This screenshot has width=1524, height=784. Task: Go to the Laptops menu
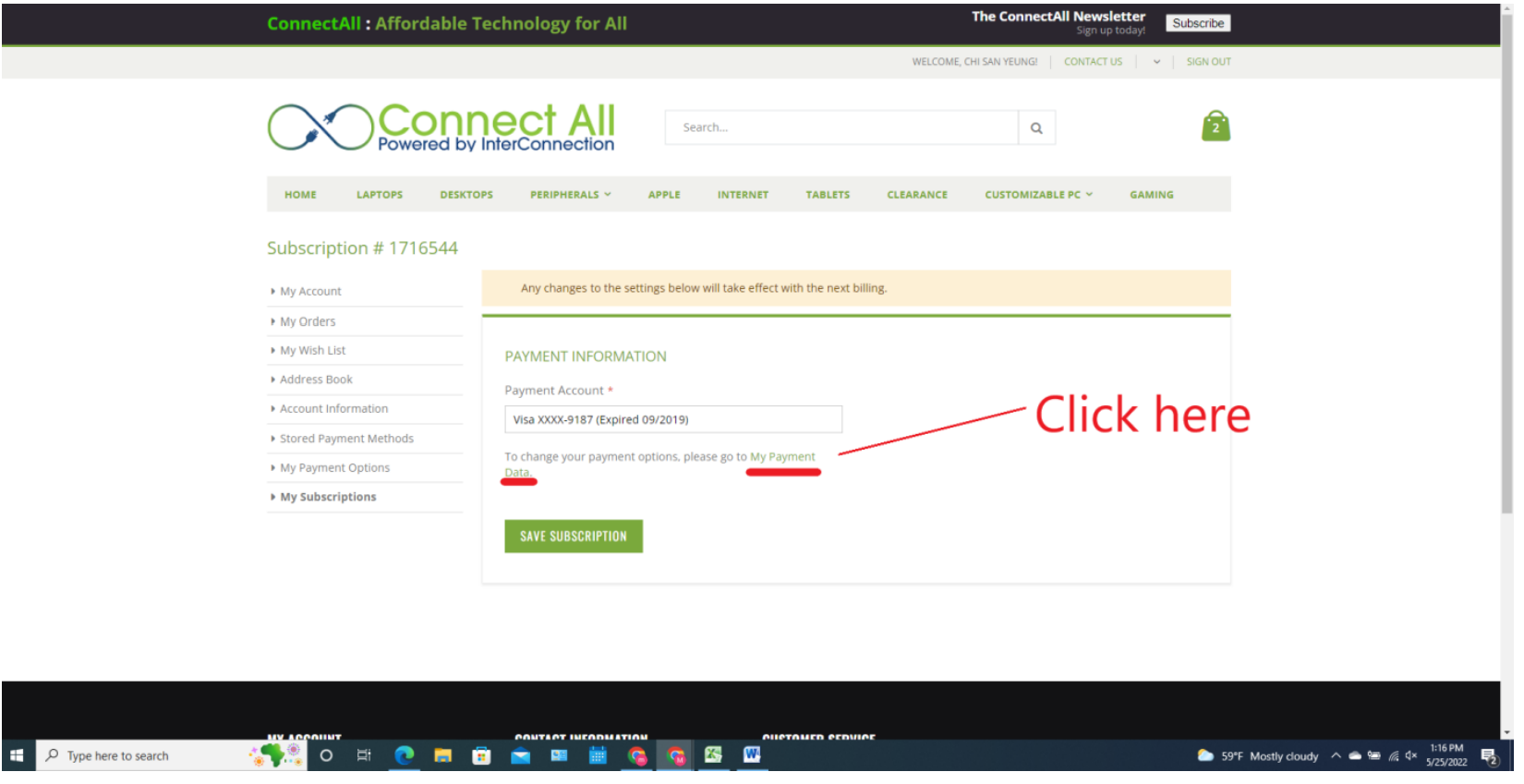[380, 195]
